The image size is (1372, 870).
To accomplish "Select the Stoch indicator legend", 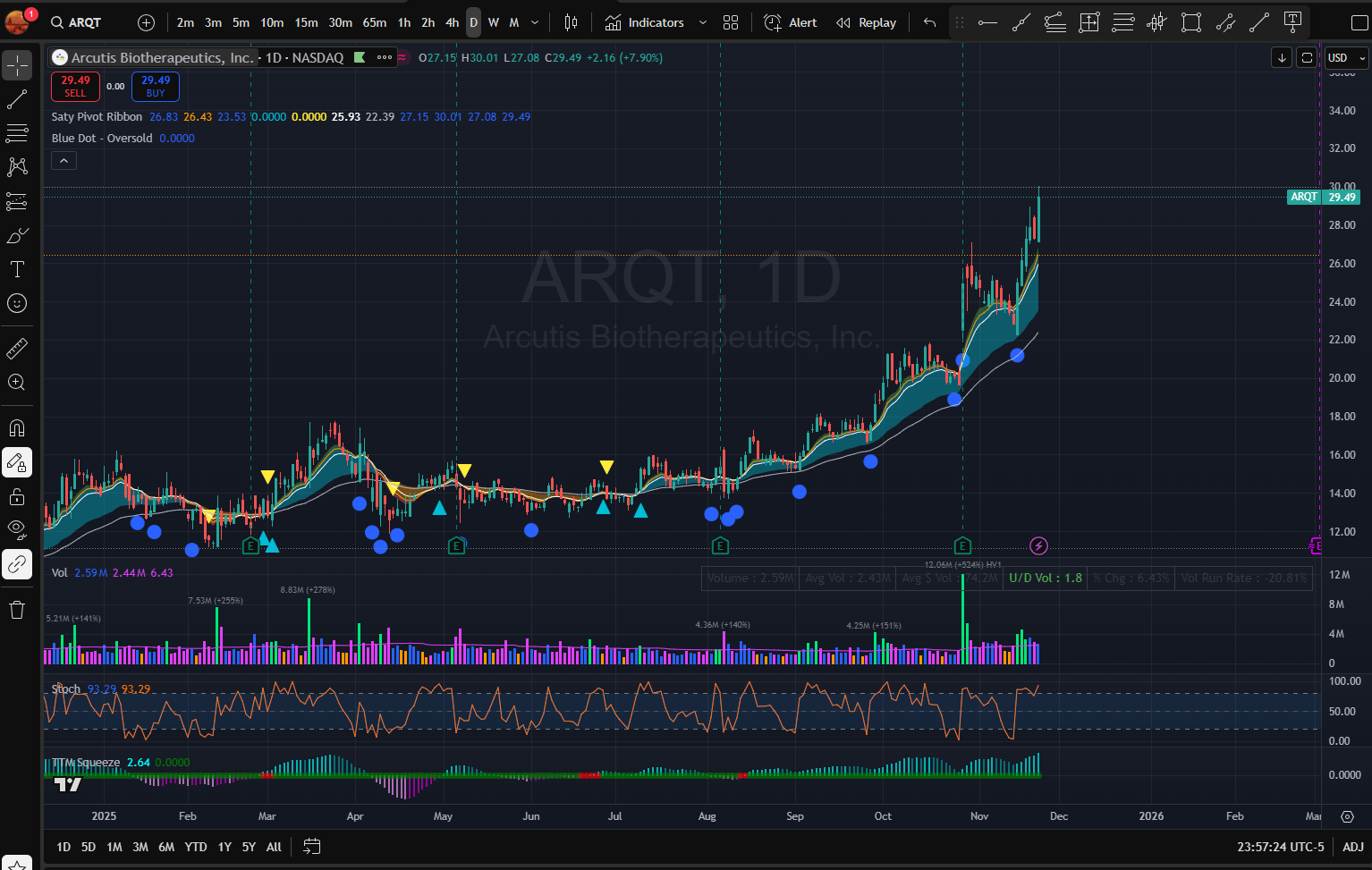I will pos(66,689).
